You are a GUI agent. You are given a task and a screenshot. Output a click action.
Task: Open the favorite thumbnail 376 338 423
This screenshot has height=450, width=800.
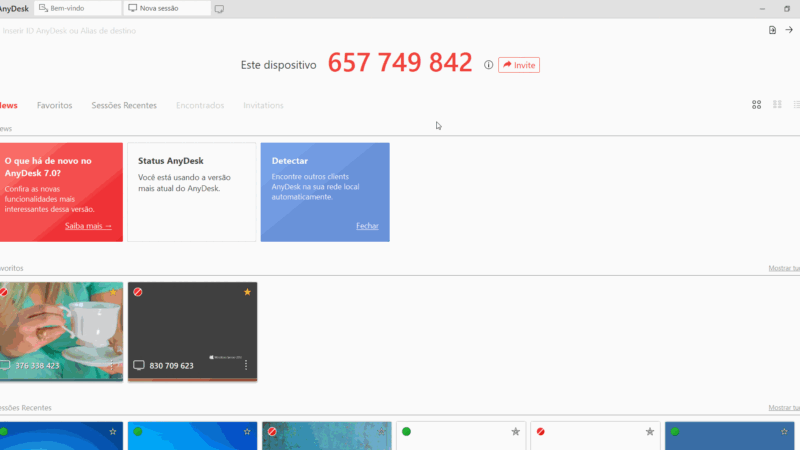coord(61,331)
